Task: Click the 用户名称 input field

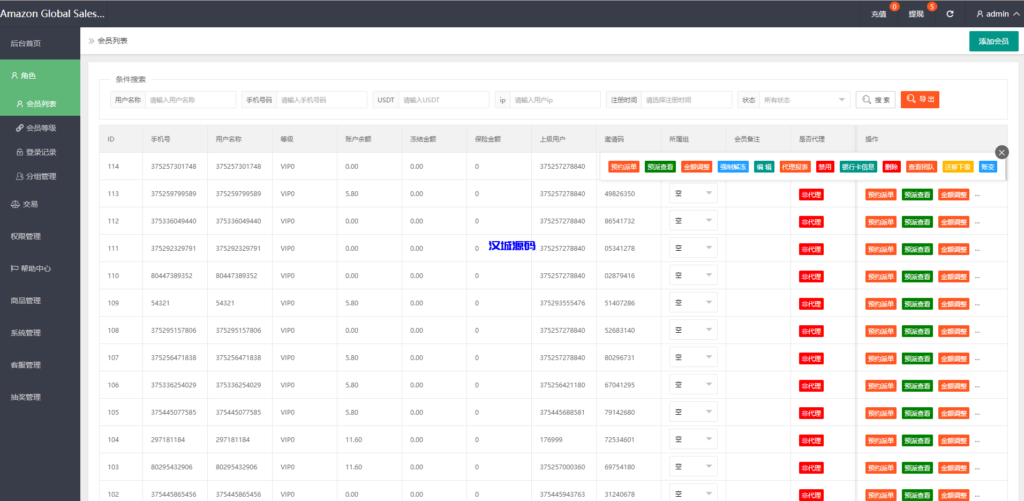Action: coord(190,100)
